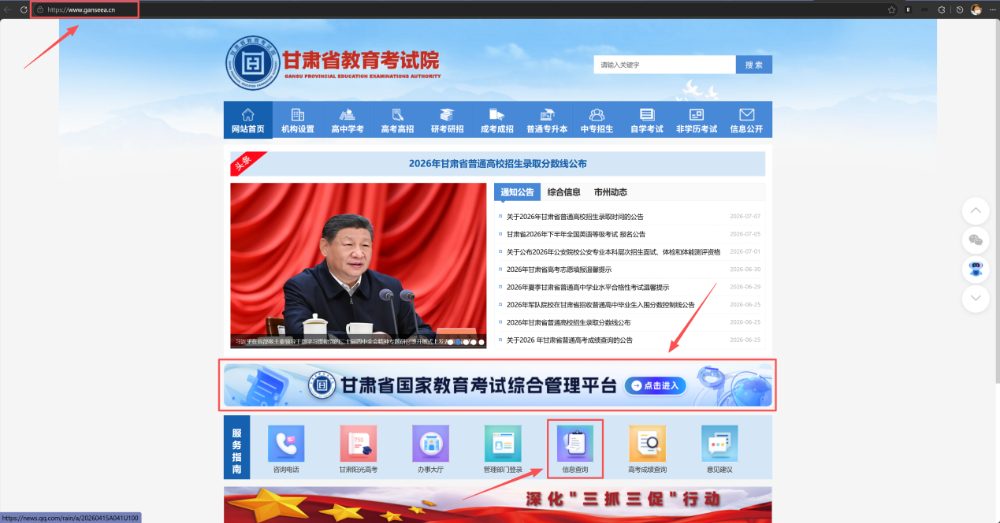Switch to the 通知公告 tab
The image size is (1000, 523).
[517, 192]
